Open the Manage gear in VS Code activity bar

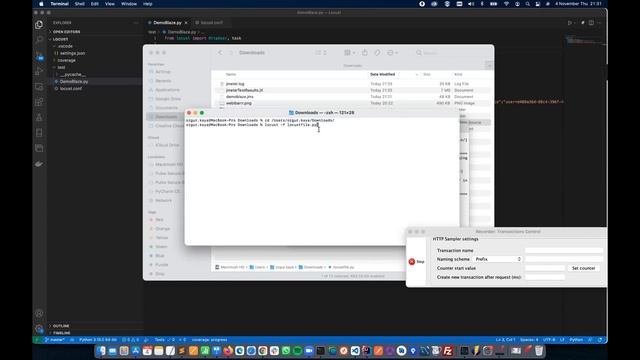39,329
